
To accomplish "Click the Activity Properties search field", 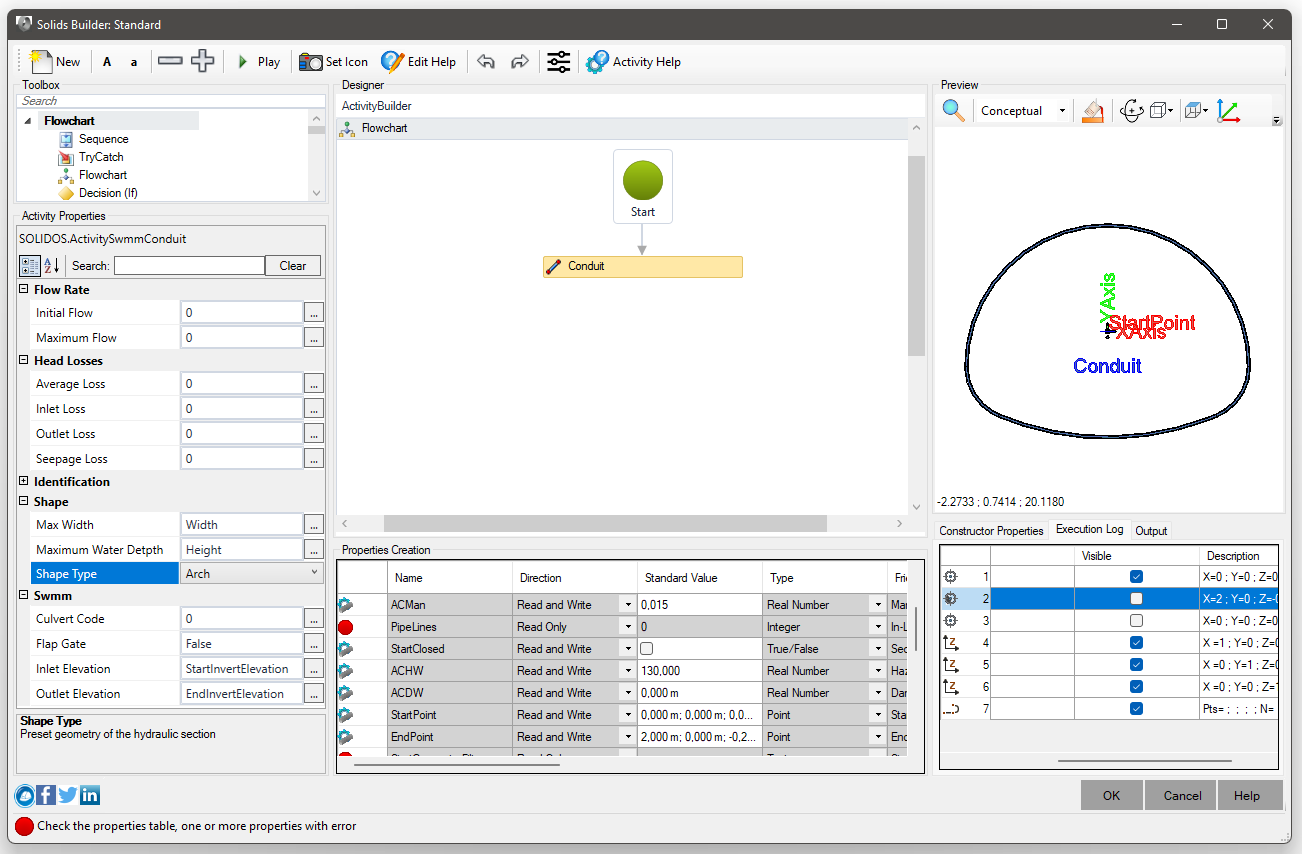I will pyautogui.click(x=189, y=266).
